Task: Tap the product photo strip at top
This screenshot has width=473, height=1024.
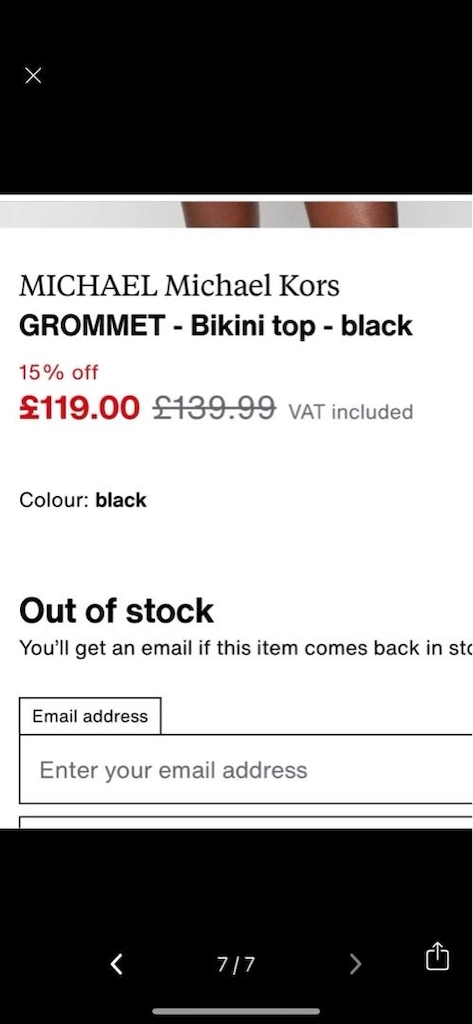Action: 236,214
